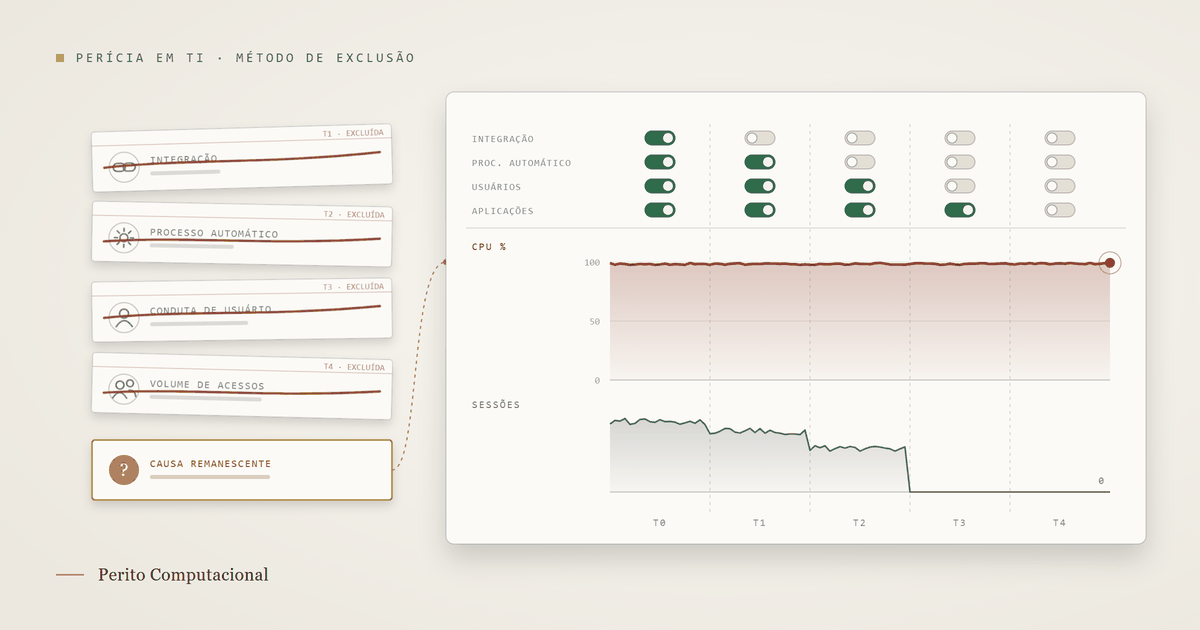This screenshot has width=1200, height=630.
Task: Turn on the Integração toggle in column T3
Action: 960,138
